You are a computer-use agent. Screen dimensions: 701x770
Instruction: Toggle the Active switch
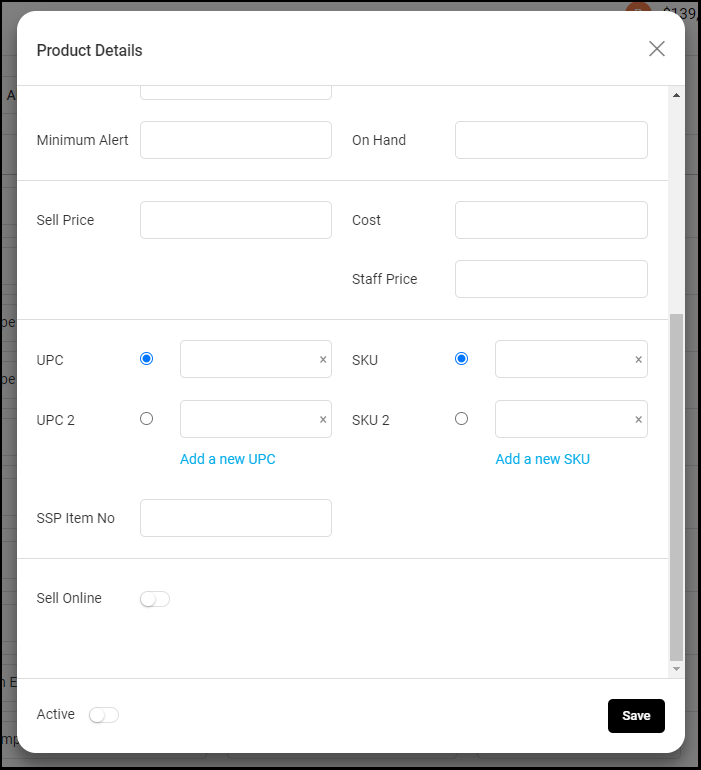click(x=104, y=715)
